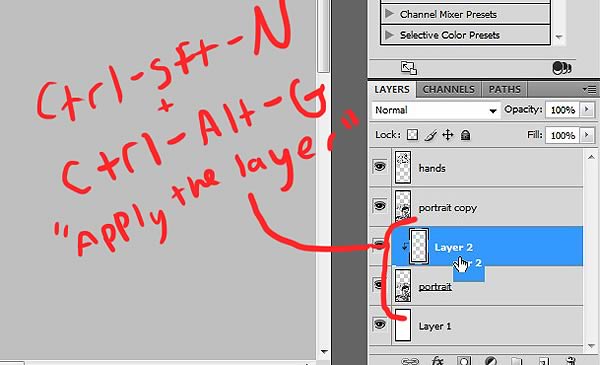Click the hands layer thumbnail
This screenshot has width=600, height=365.
tap(403, 167)
